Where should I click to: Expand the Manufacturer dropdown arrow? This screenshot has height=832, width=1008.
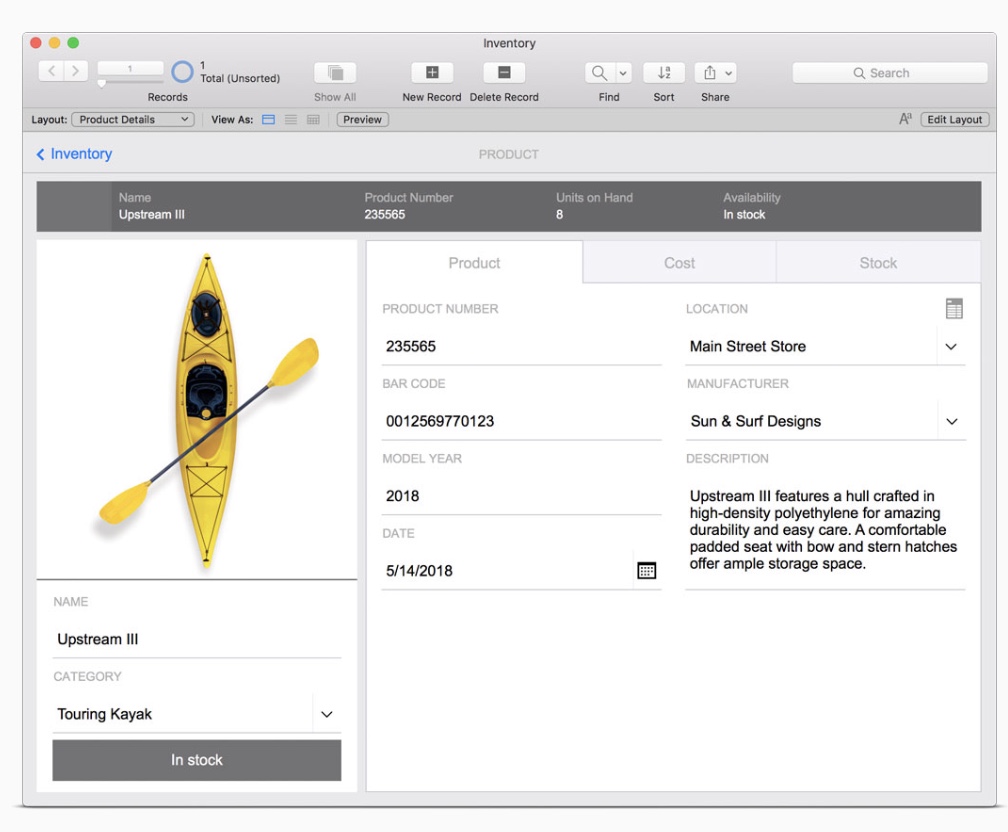coord(951,422)
